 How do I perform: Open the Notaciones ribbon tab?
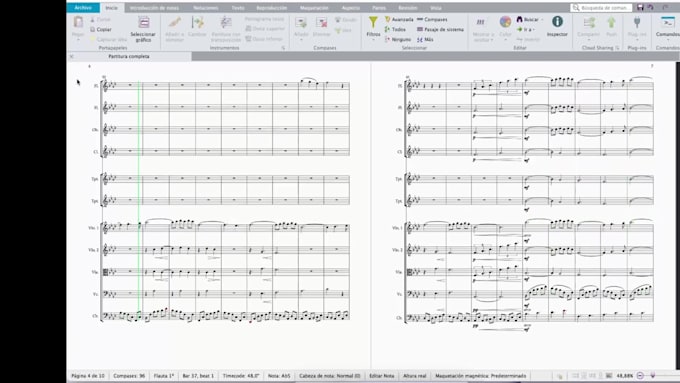[206, 8]
